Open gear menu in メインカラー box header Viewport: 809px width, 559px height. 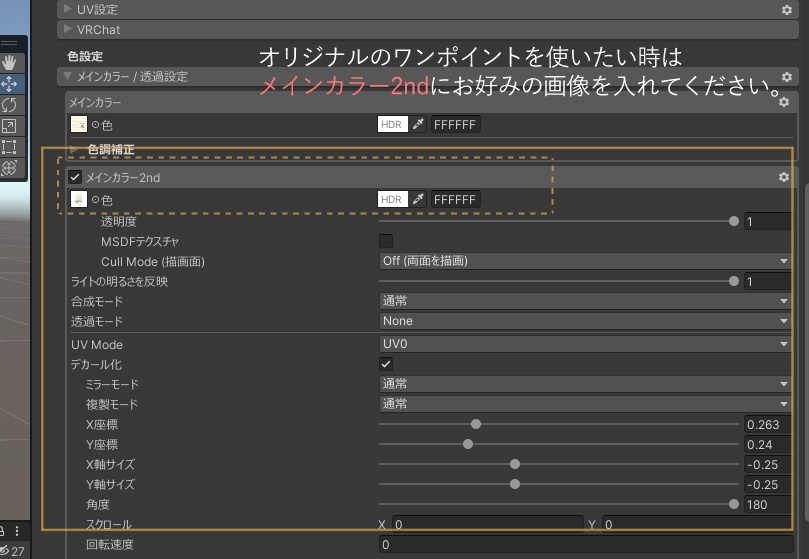pos(784,102)
